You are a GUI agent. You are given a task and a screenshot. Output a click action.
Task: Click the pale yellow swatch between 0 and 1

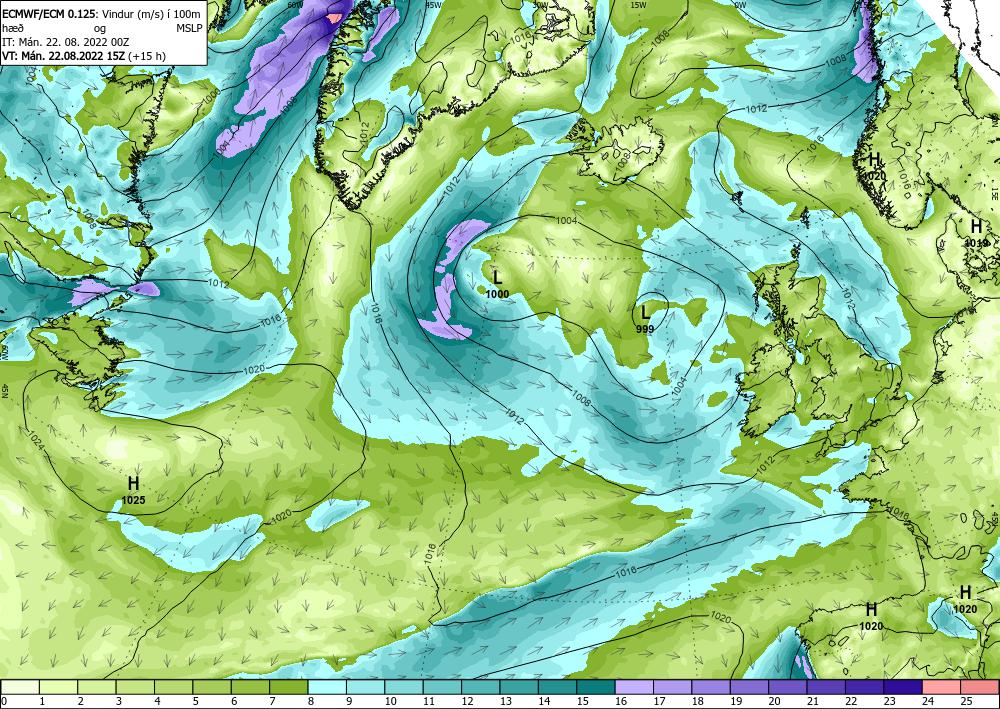[20, 687]
